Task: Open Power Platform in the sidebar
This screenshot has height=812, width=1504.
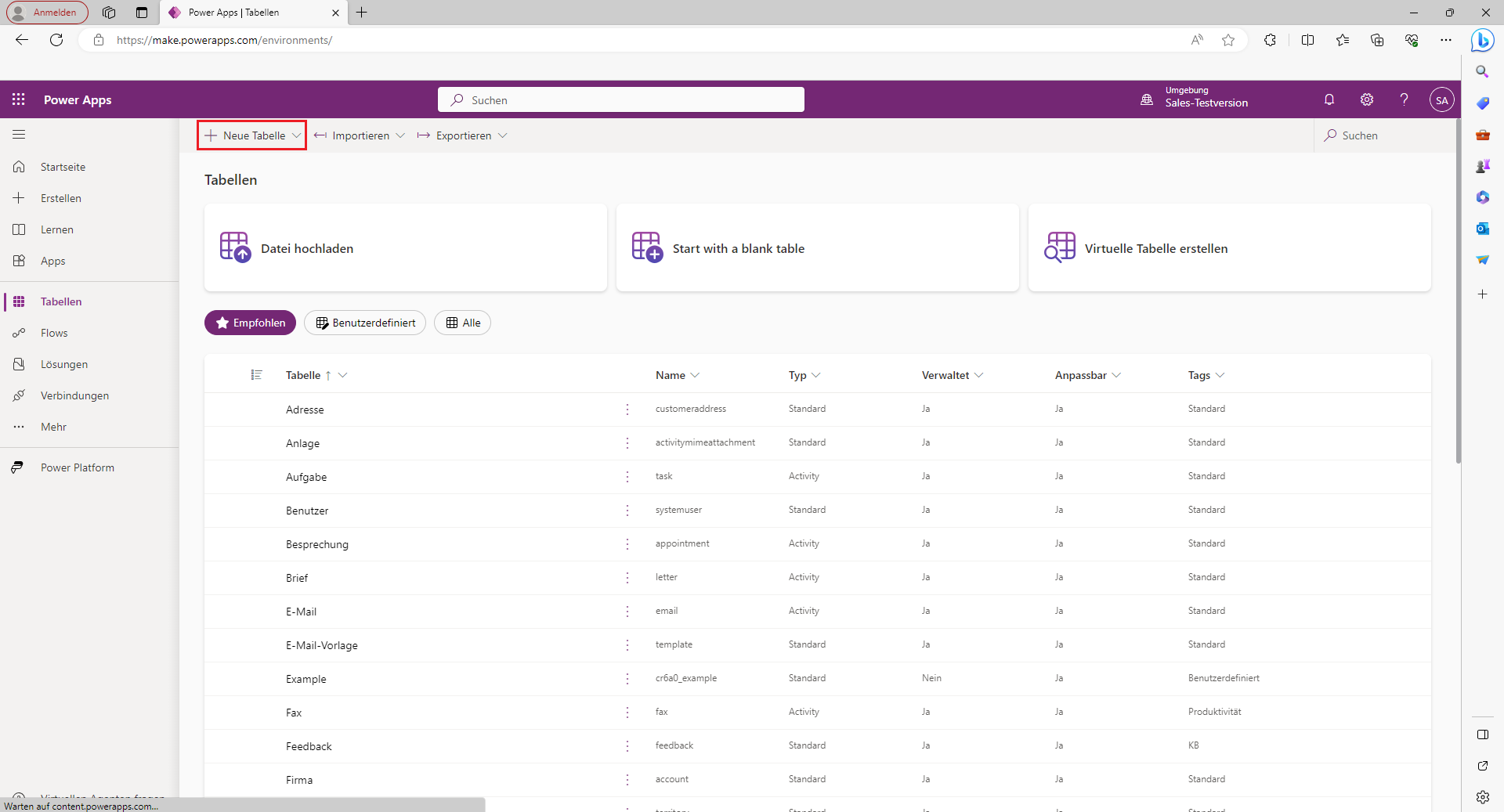Action: (89, 467)
